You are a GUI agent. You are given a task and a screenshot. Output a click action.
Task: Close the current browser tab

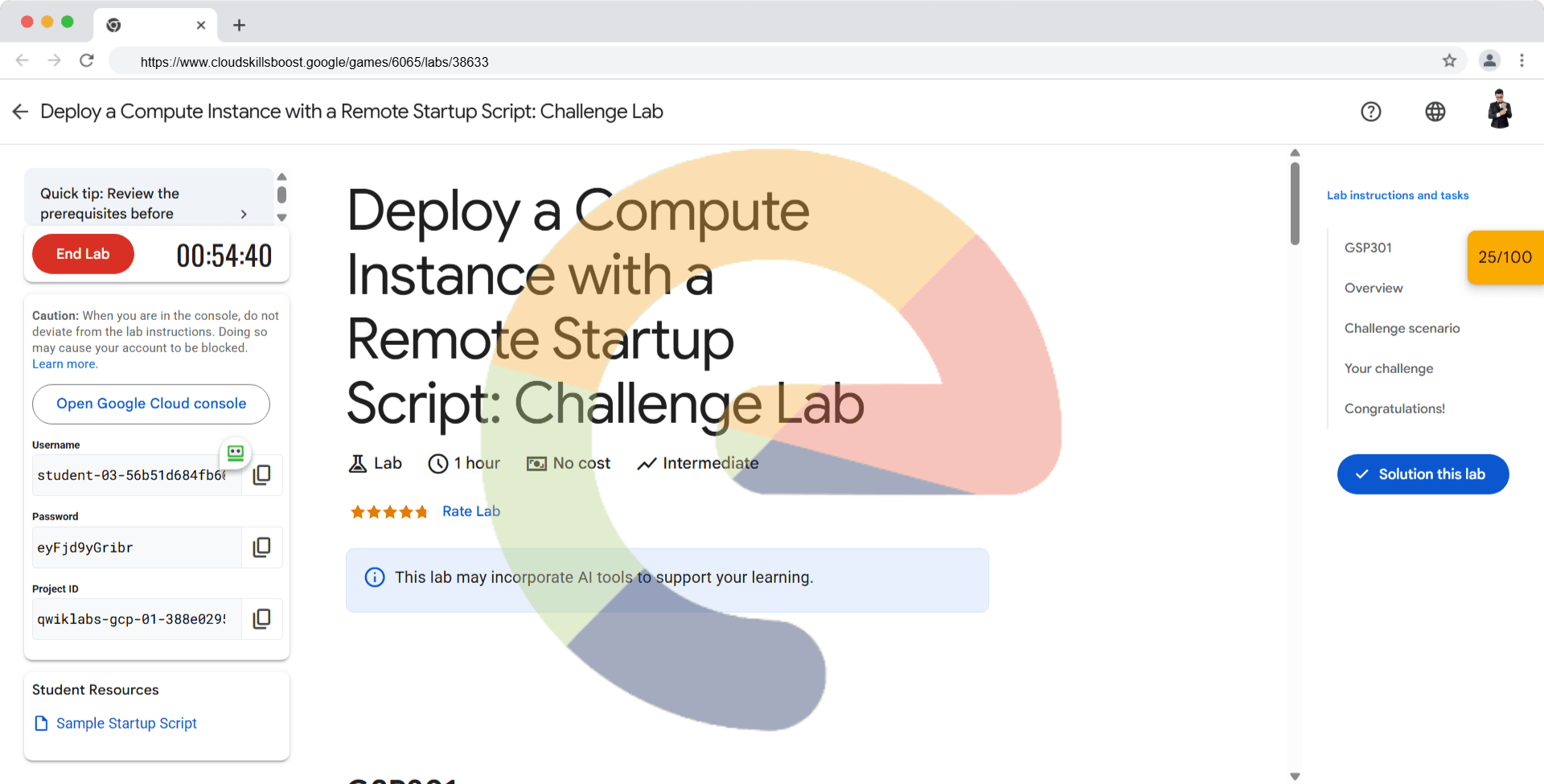click(x=201, y=25)
